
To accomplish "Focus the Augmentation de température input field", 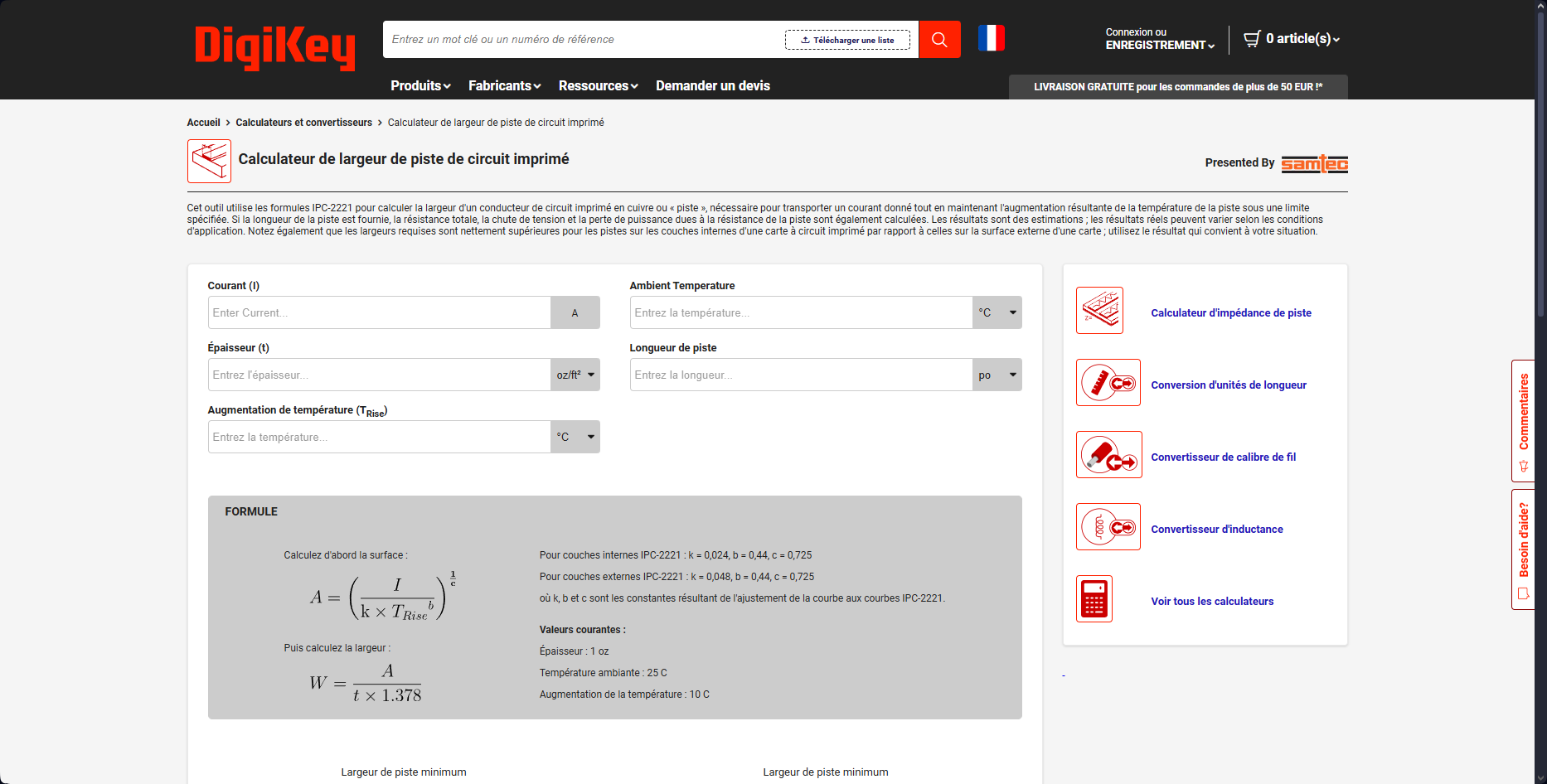I will coord(380,437).
